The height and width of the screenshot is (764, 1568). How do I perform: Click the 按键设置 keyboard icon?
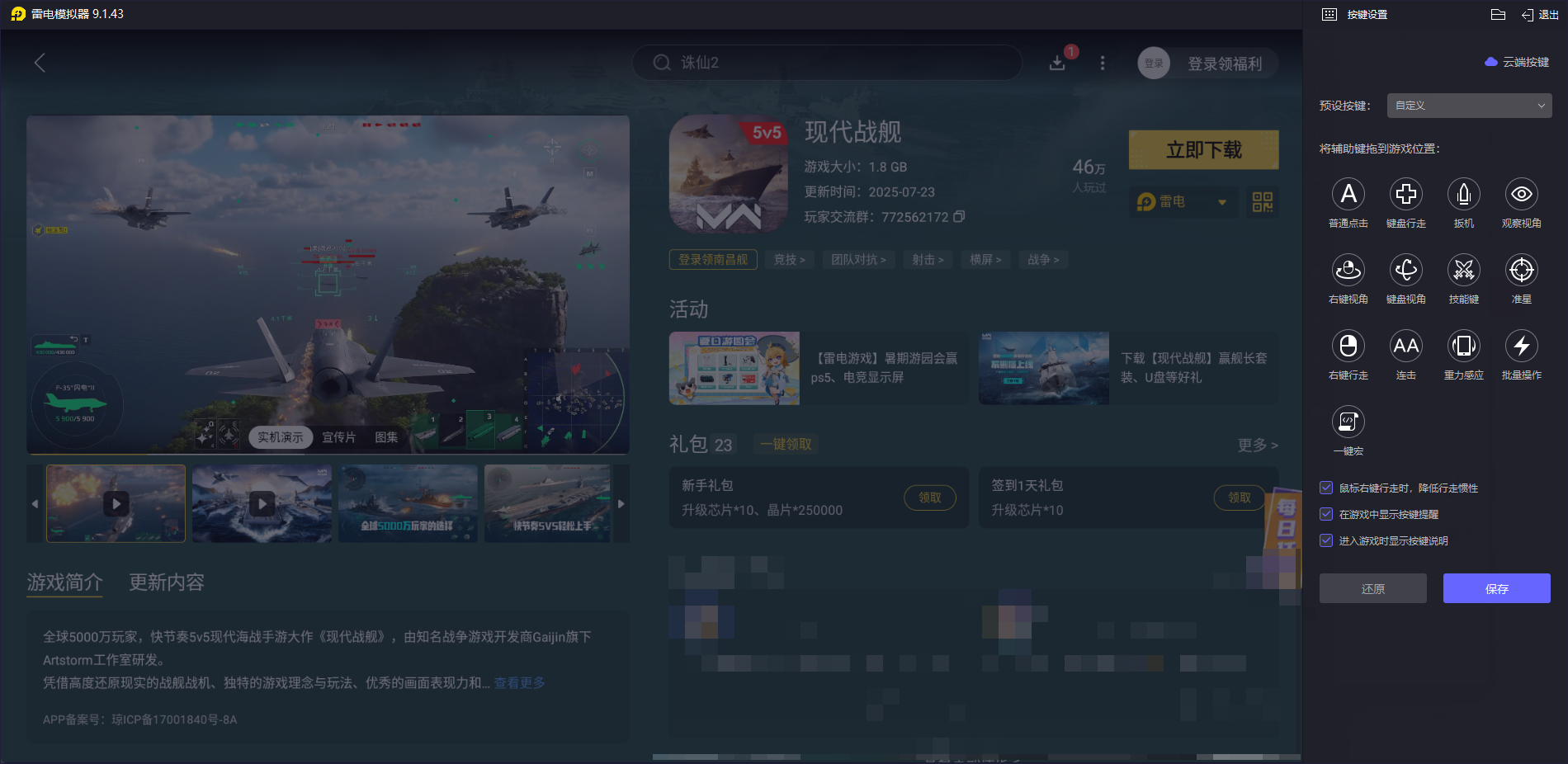click(x=1329, y=15)
